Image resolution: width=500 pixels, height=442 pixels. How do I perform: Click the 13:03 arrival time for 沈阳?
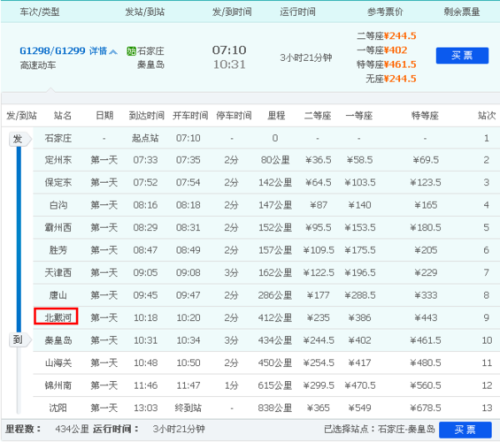146,408
